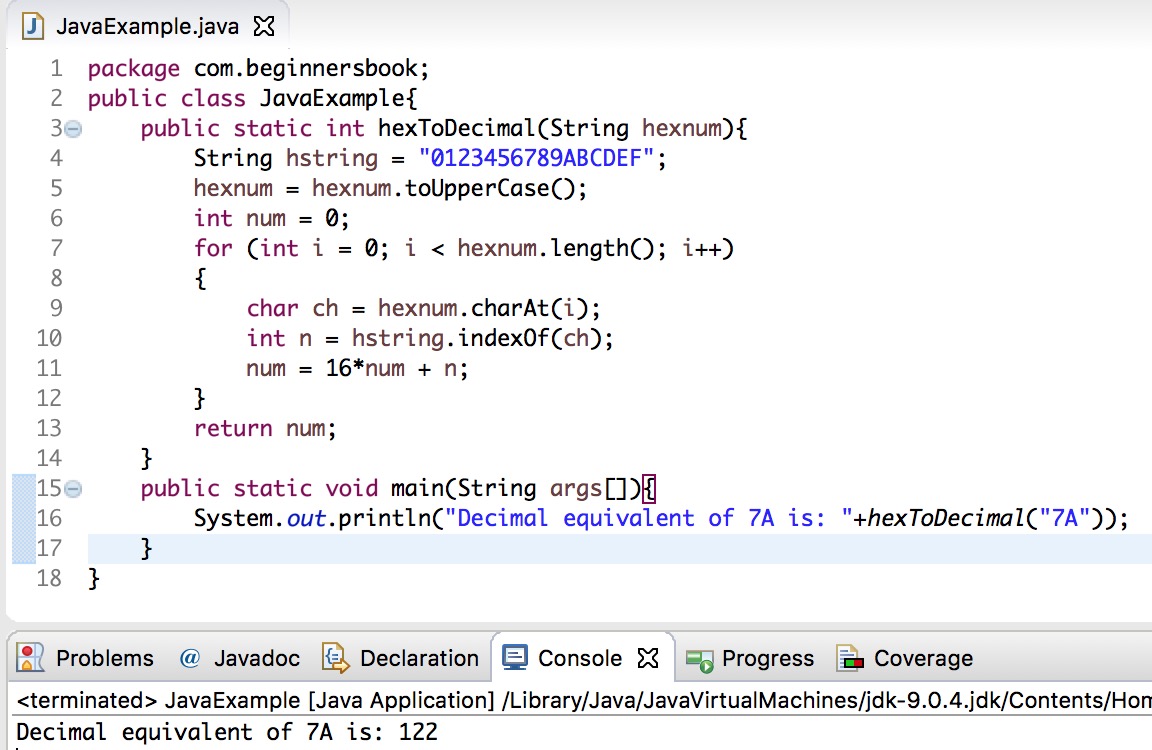Click hstring.indexOf(ch) on line 10

click(x=477, y=339)
